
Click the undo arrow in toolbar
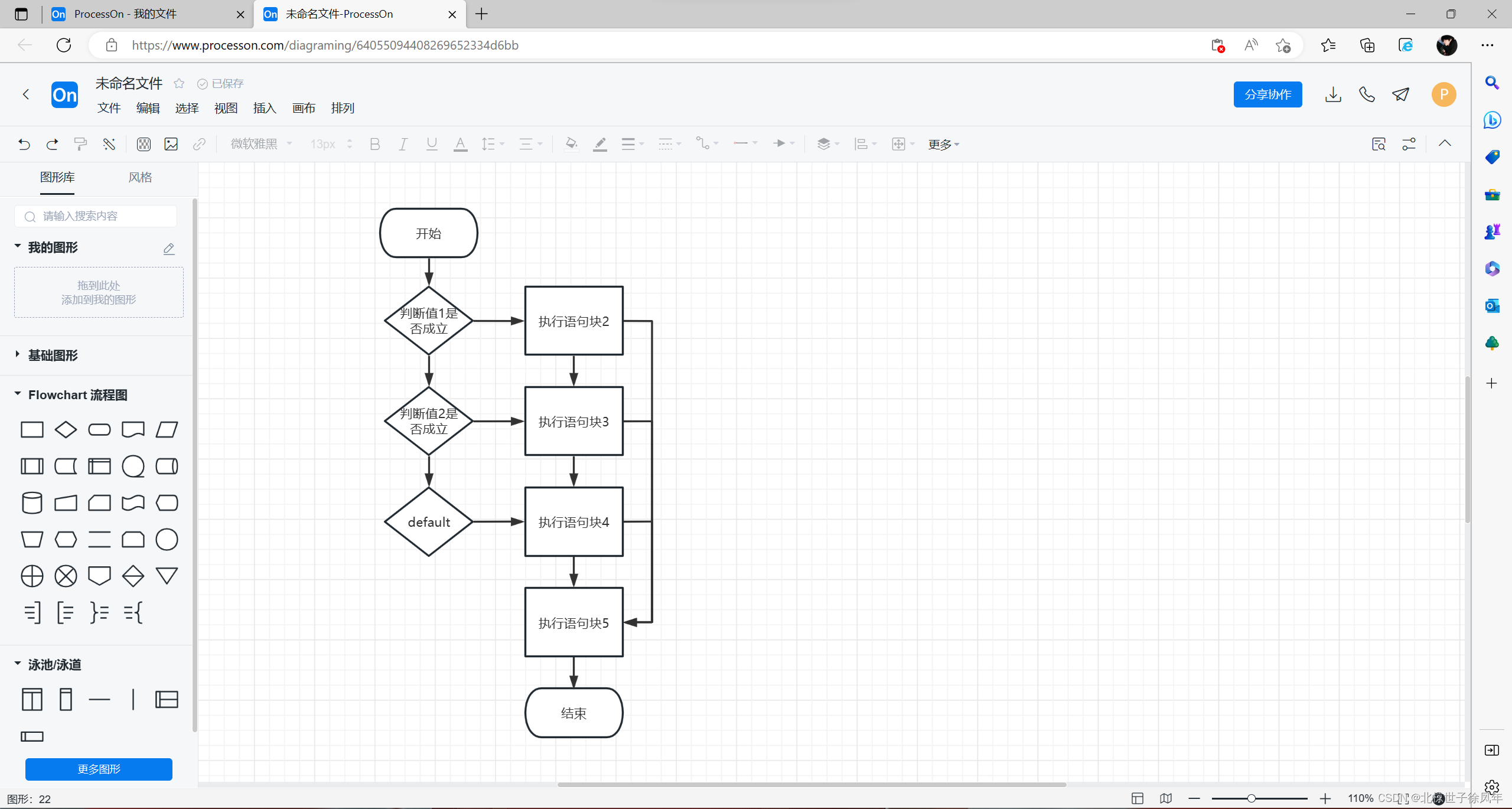(24, 144)
